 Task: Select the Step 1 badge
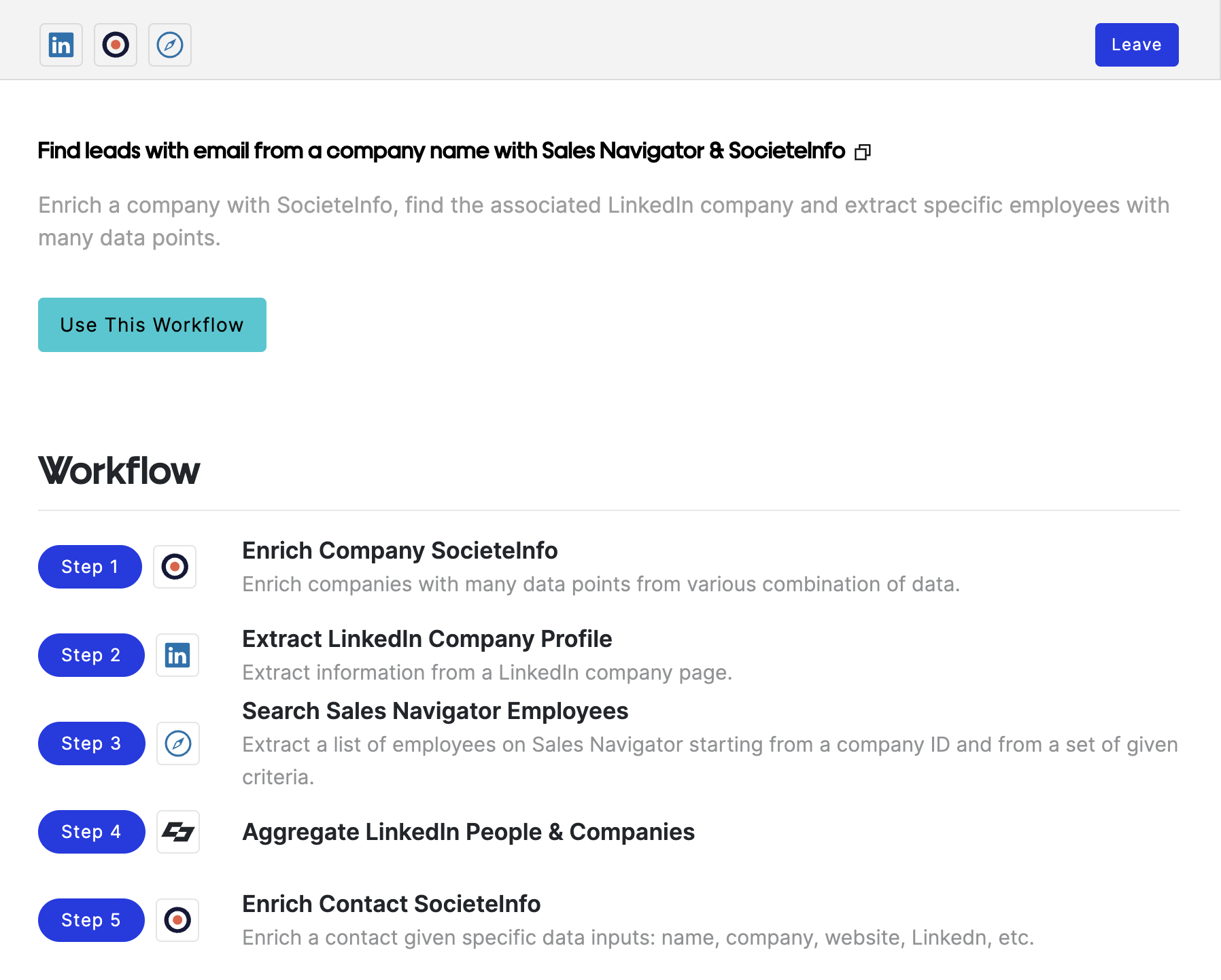click(90, 567)
